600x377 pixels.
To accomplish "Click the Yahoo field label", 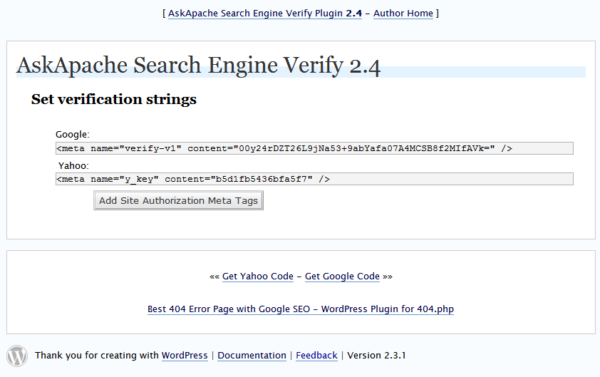I will tap(73, 166).
